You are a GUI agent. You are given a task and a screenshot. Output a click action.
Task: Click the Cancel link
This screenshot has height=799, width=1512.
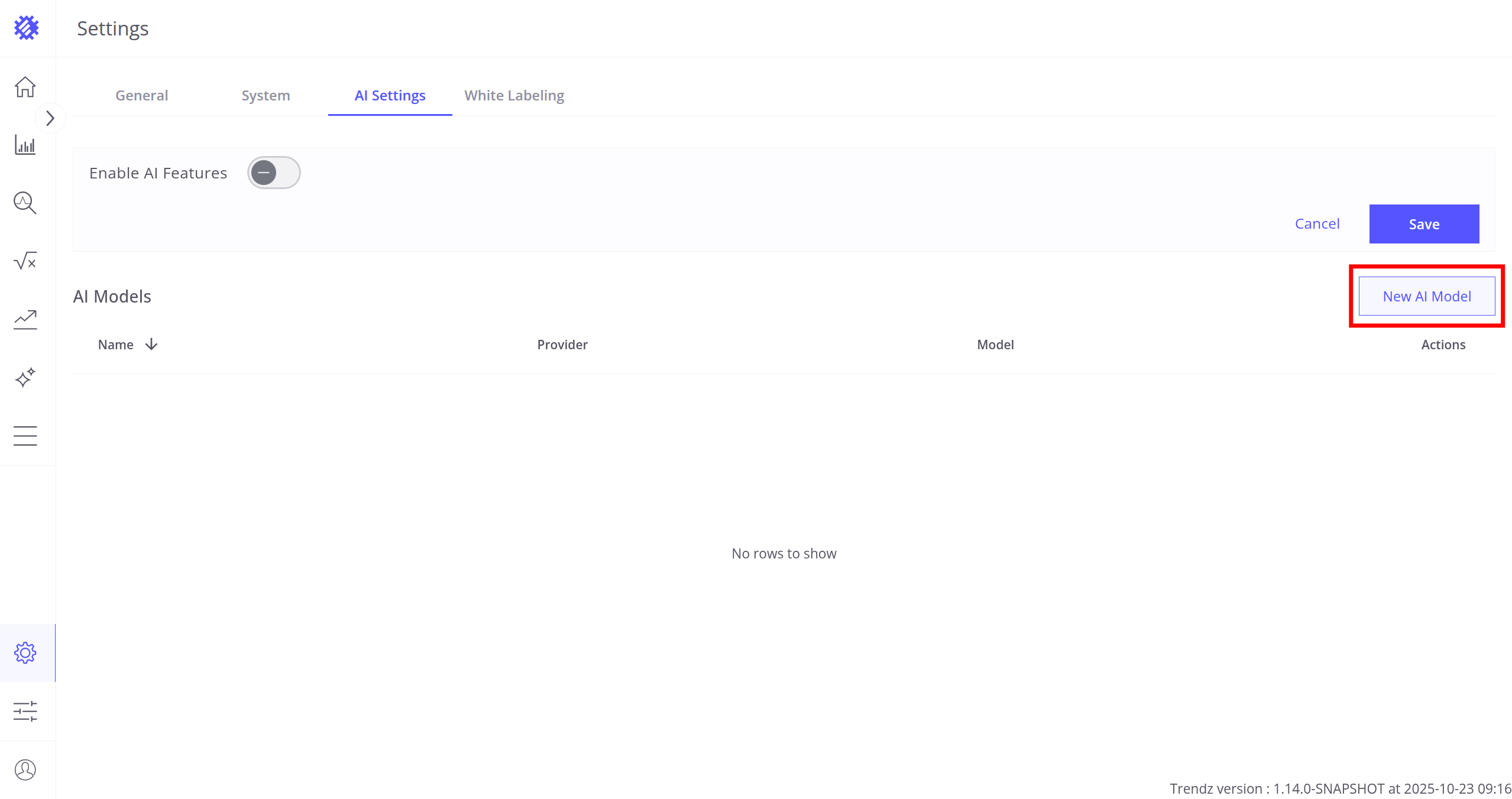point(1317,224)
